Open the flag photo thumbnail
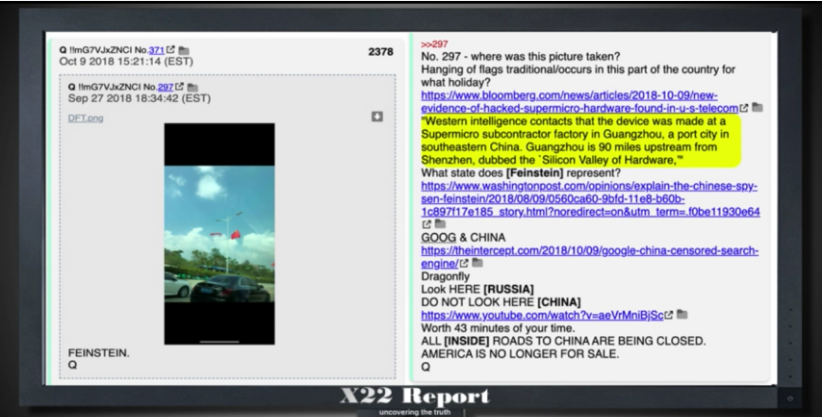This screenshot has height=417, width=822. click(x=219, y=234)
